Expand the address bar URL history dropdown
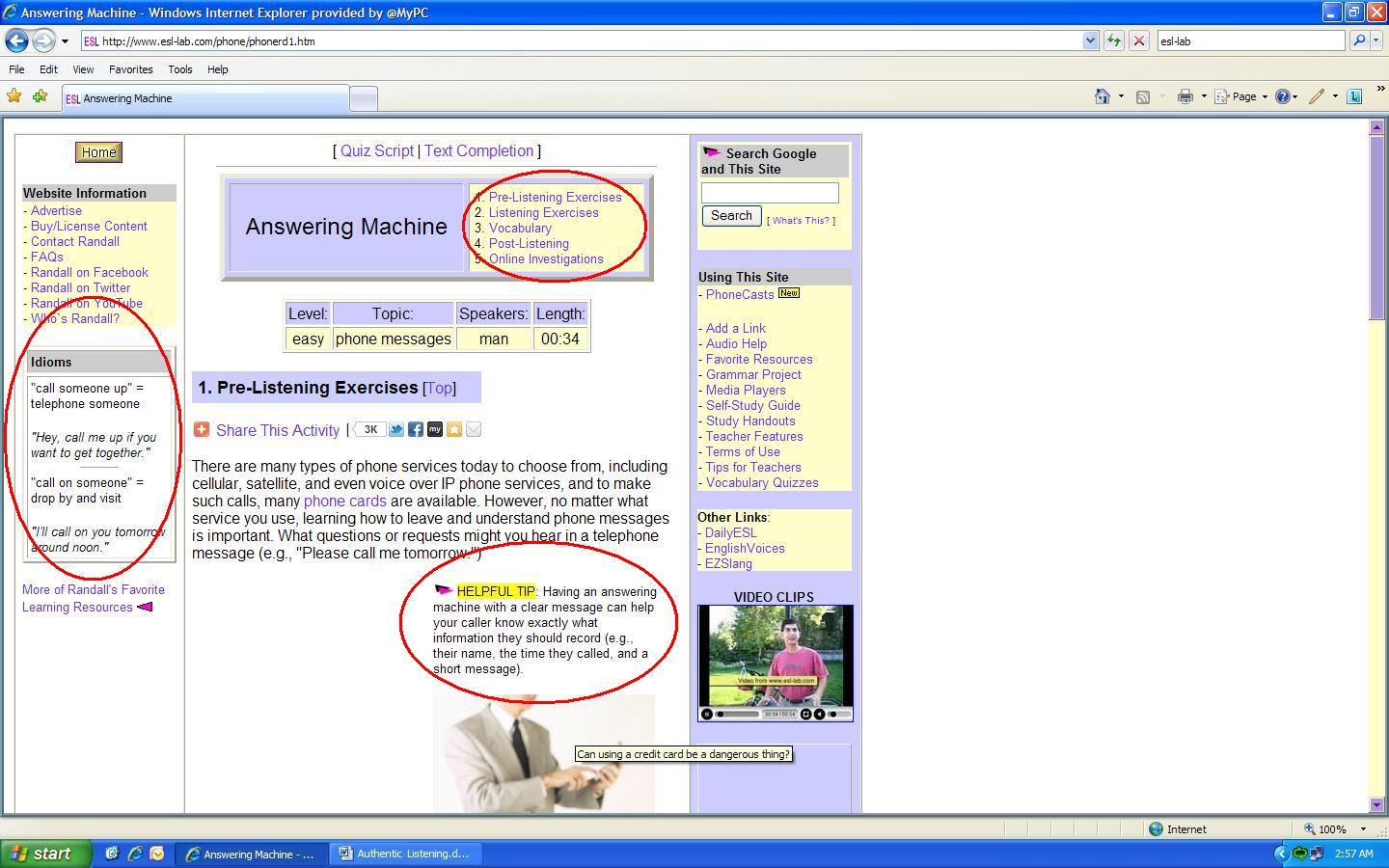 click(x=1090, y=41)
